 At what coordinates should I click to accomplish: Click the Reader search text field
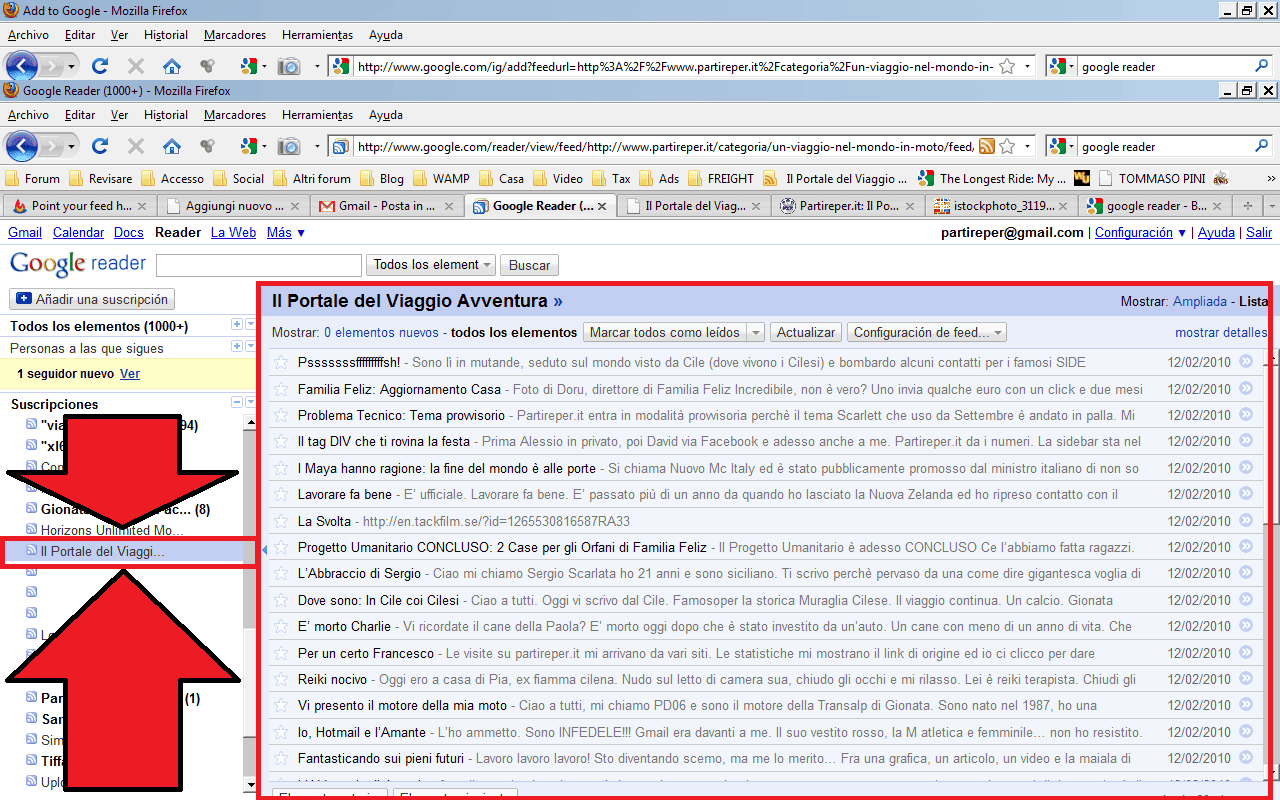click(x=259, y=265)
